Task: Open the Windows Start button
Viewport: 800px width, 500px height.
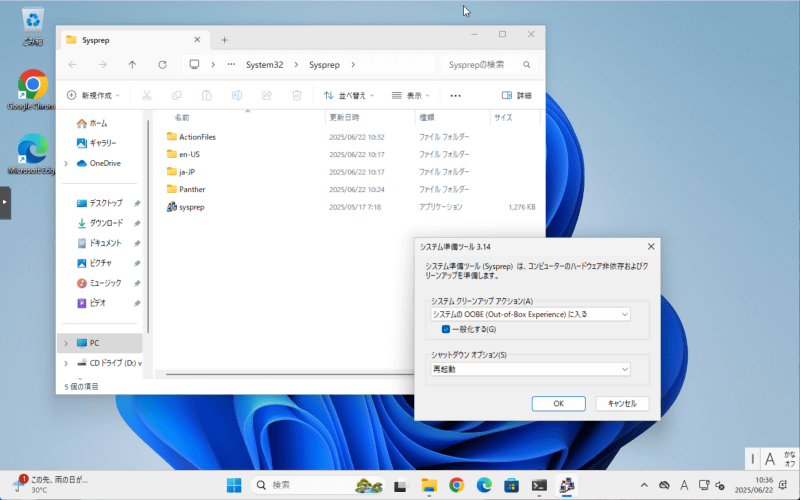Action: pos(234,485)
